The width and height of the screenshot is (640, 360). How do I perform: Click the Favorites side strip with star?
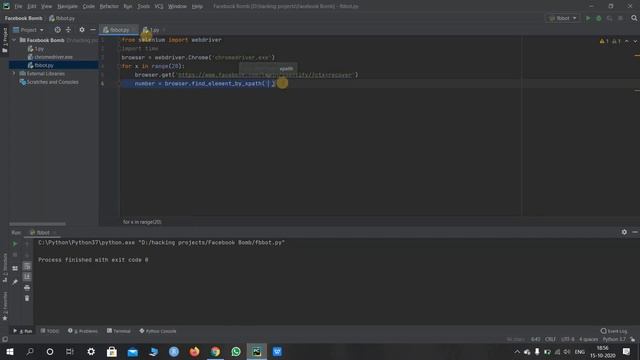5,306
